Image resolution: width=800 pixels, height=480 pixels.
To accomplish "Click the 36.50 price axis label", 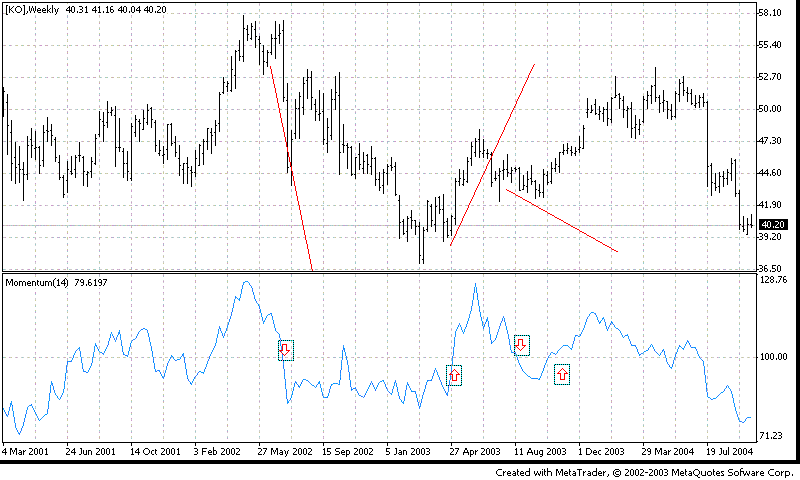I will [x=770, y=269].
